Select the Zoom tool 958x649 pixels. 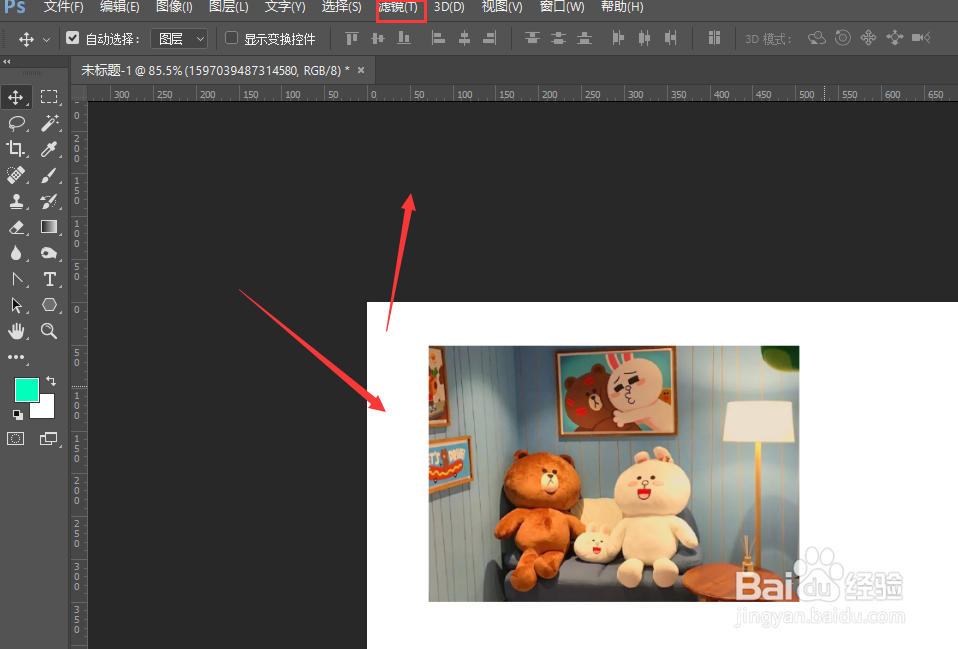click(x=49, y=331)
